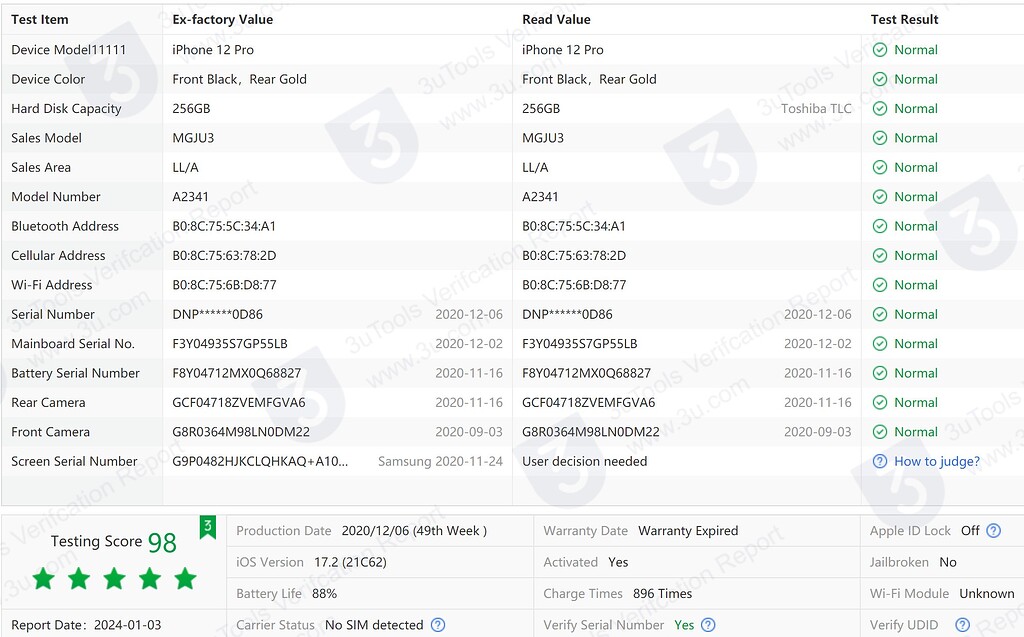1024x637 pixels.
Task: Click the Device Model11111 row label
Action: (x=69, y=50)
